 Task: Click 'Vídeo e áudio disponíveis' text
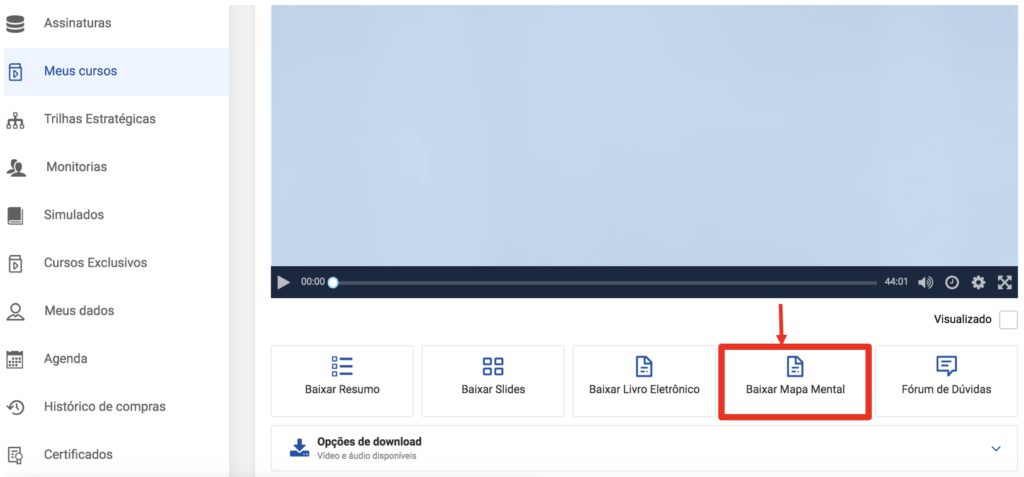coord(366,456)
